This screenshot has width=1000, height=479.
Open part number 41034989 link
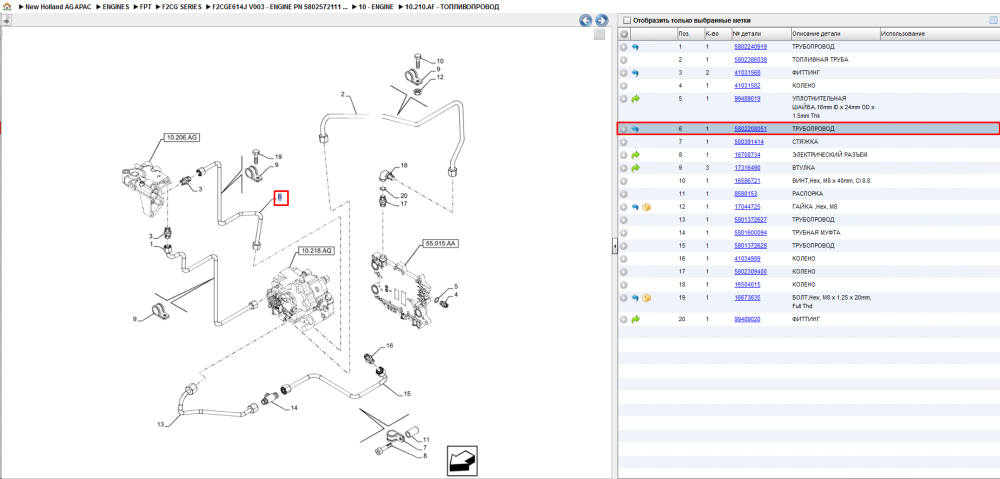point(747,259)
